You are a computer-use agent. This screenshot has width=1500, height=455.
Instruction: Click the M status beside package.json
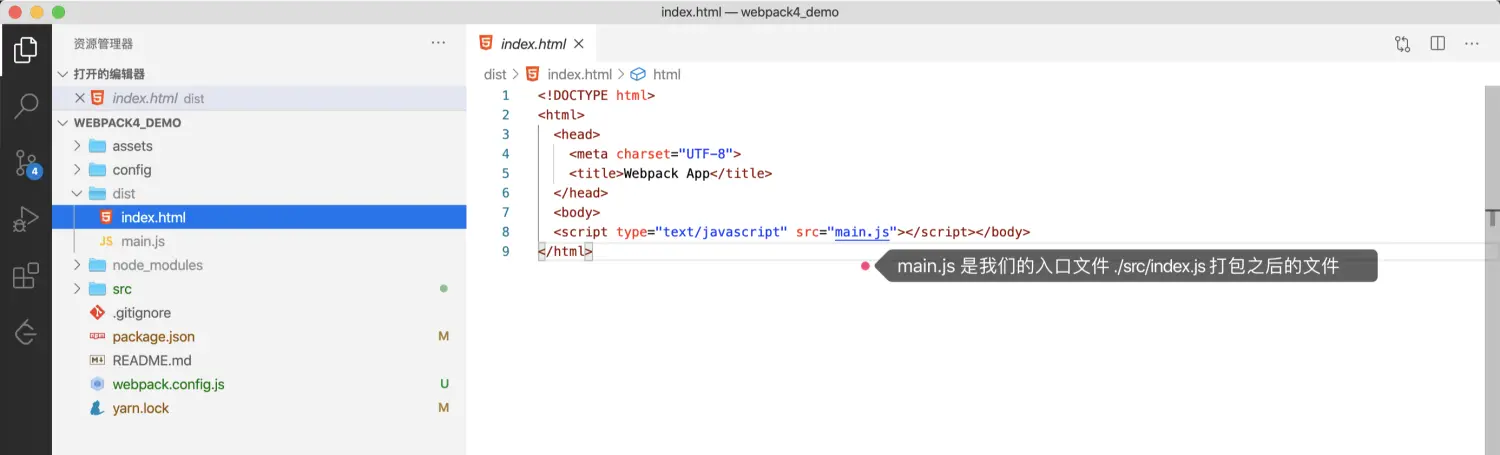[444, 336]
